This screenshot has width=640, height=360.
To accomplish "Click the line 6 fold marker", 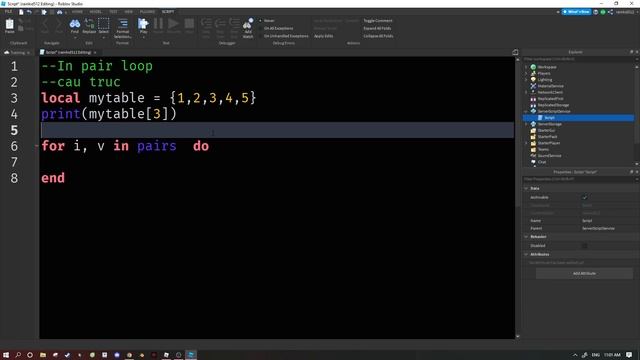I will point(36,146).
